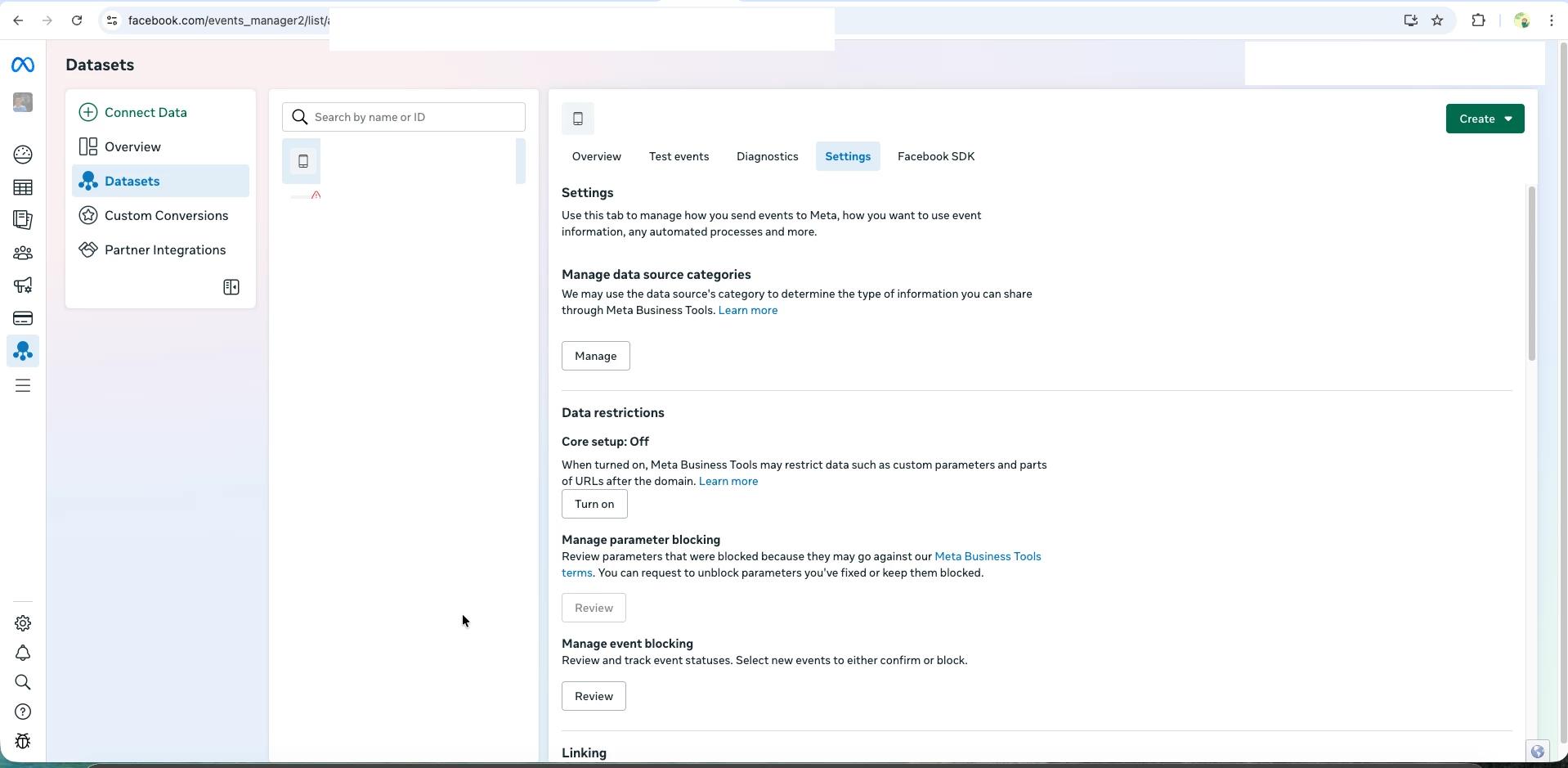1568x768 pixels.
Task: Click the Manage data source categories button
Action: click(596, 356)
